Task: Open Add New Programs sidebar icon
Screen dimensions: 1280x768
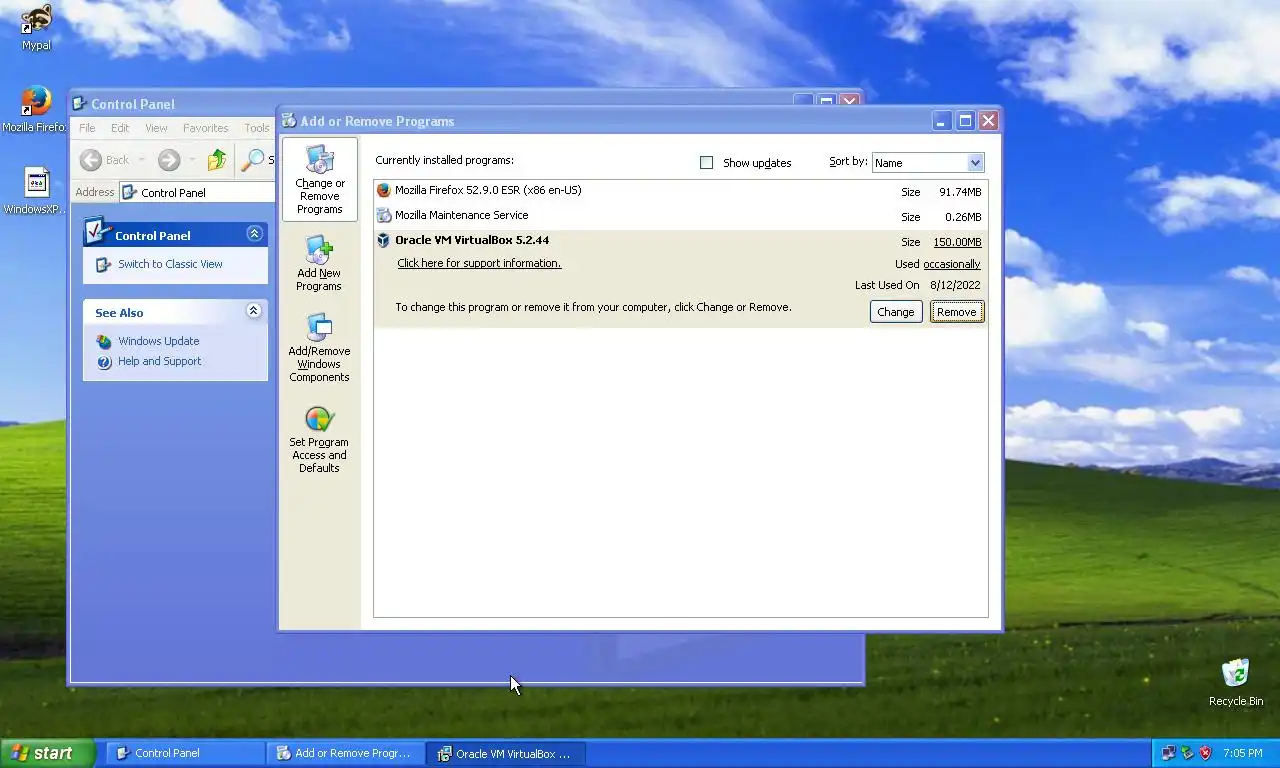Action: tap(319, 250)
